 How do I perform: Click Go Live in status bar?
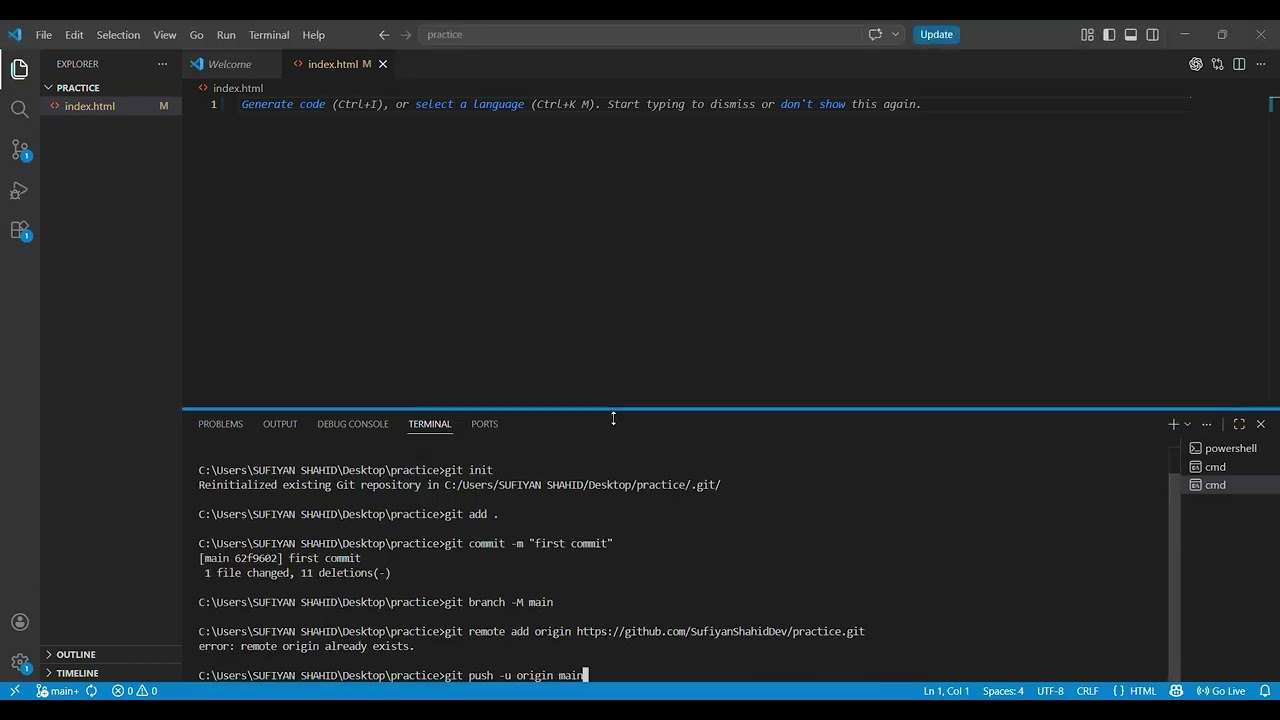click(1220, 691)
